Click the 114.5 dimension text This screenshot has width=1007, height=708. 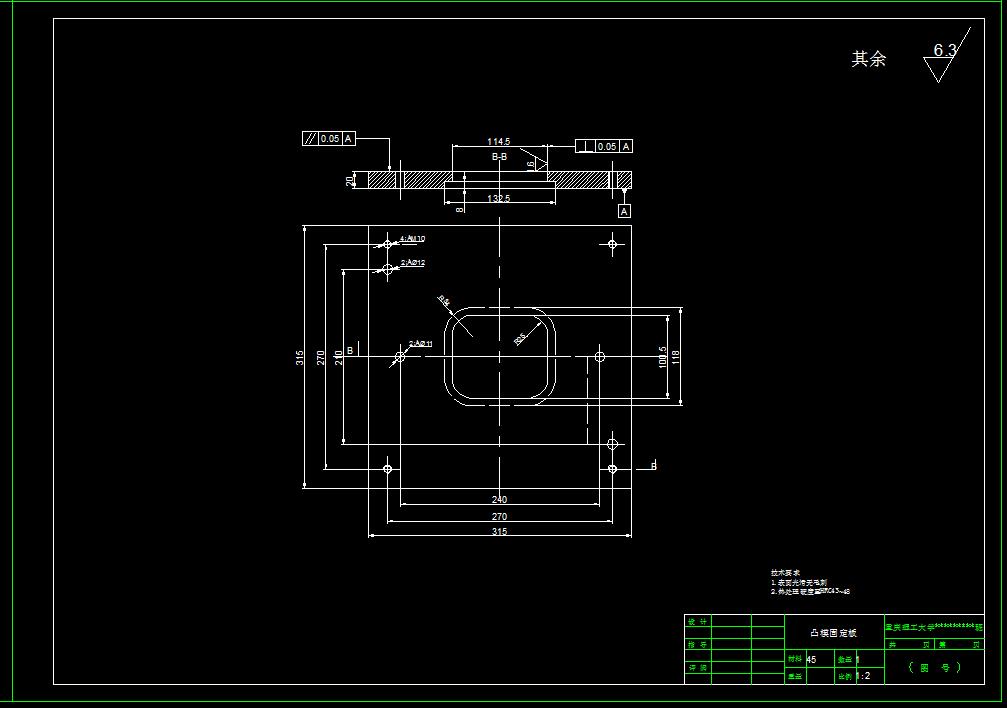[x=498, y=141]
